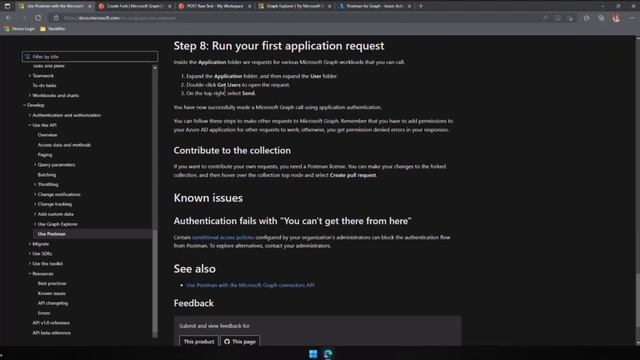This screenshot has height=360, width=640.
Task: Open the conditional access policies link
Action: 223,238
